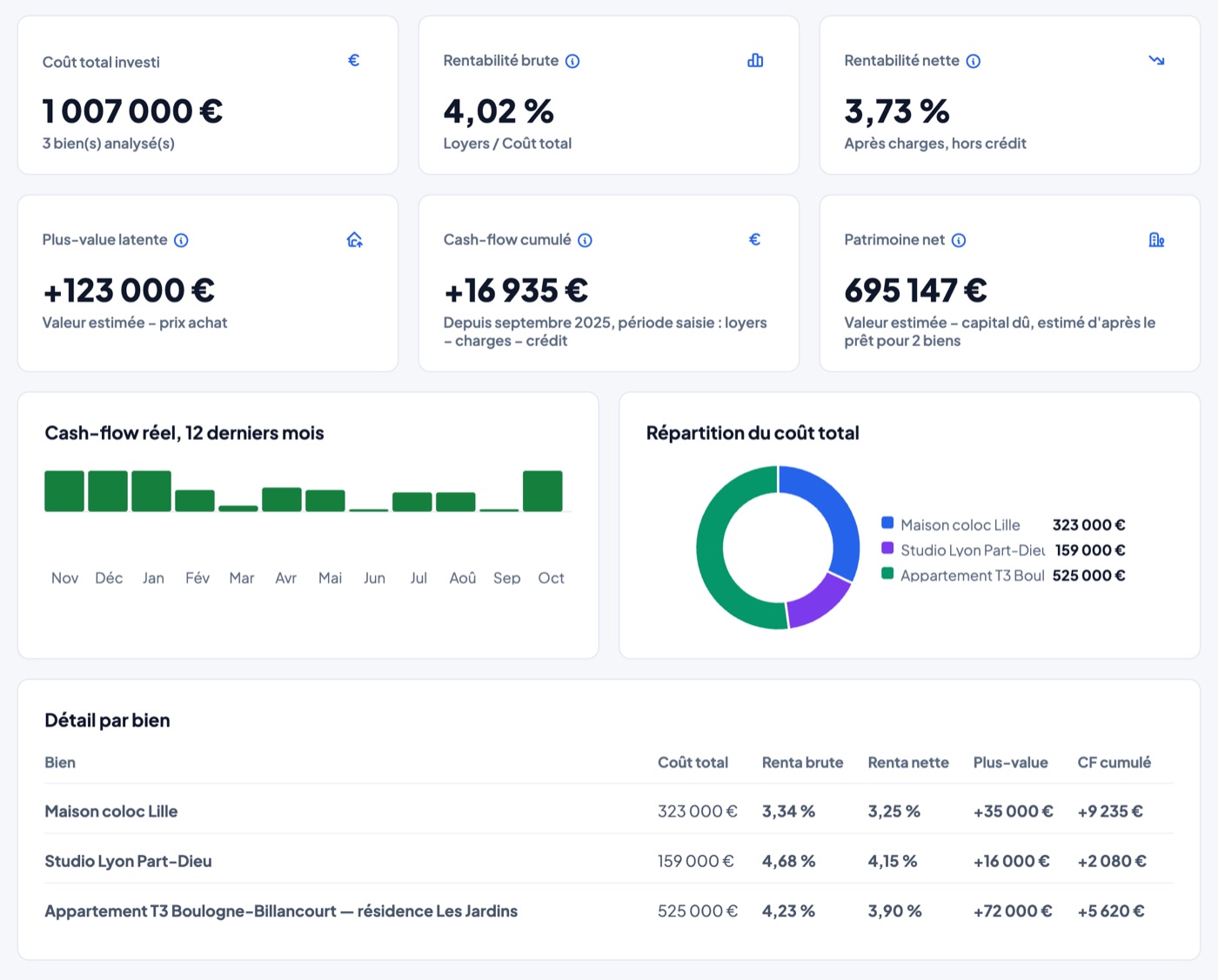This screenshot has width=1218, height=980.
Task: Open the info icon beside Patrimoine net
Action: (959, 240)
